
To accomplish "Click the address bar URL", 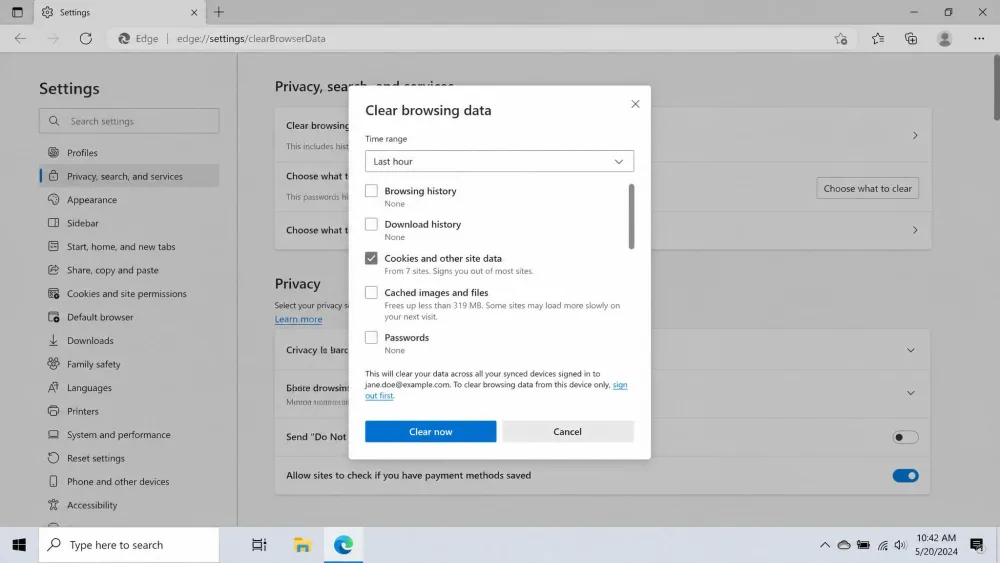I will pyautogui.click(x=251, y=38).
